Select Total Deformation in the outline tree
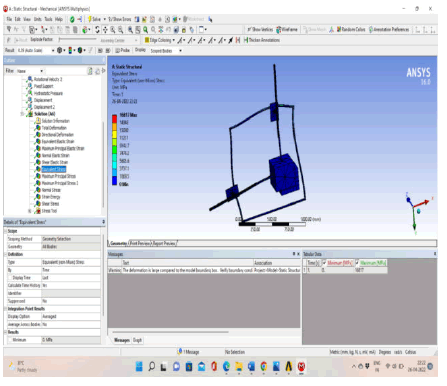This screenshot has height=386, width=447. (54, 128)
